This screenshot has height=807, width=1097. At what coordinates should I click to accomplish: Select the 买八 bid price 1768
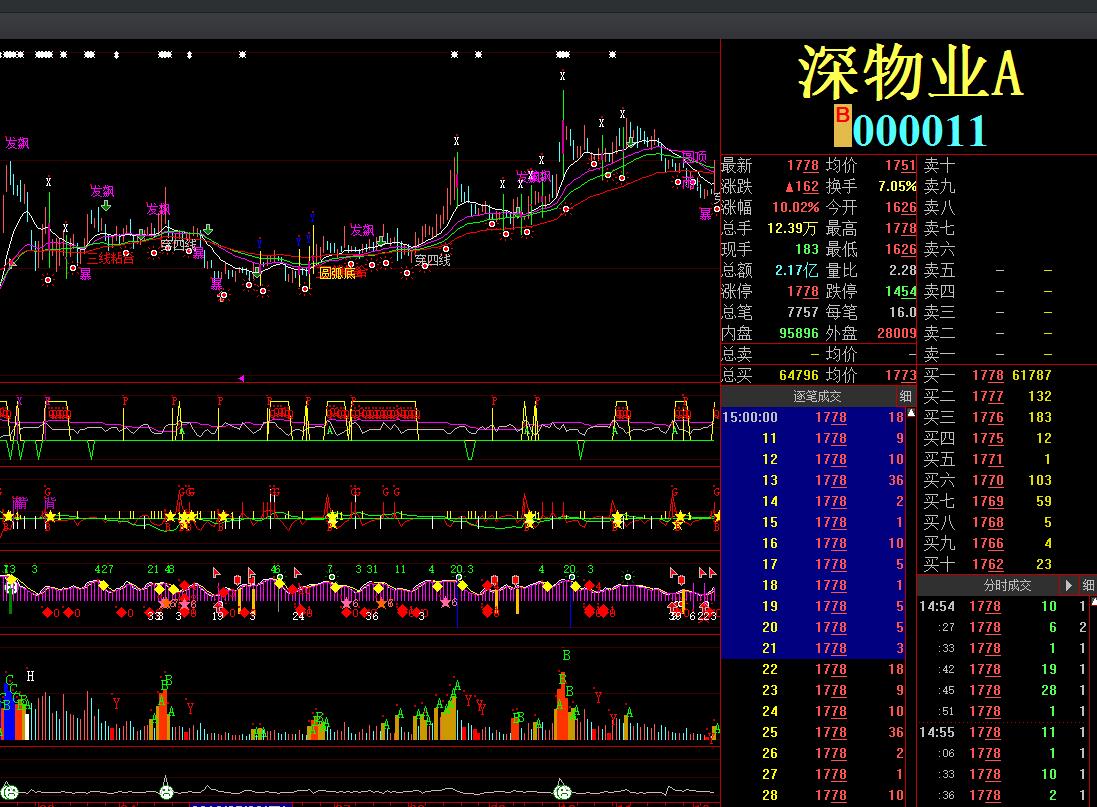[988, 523]
